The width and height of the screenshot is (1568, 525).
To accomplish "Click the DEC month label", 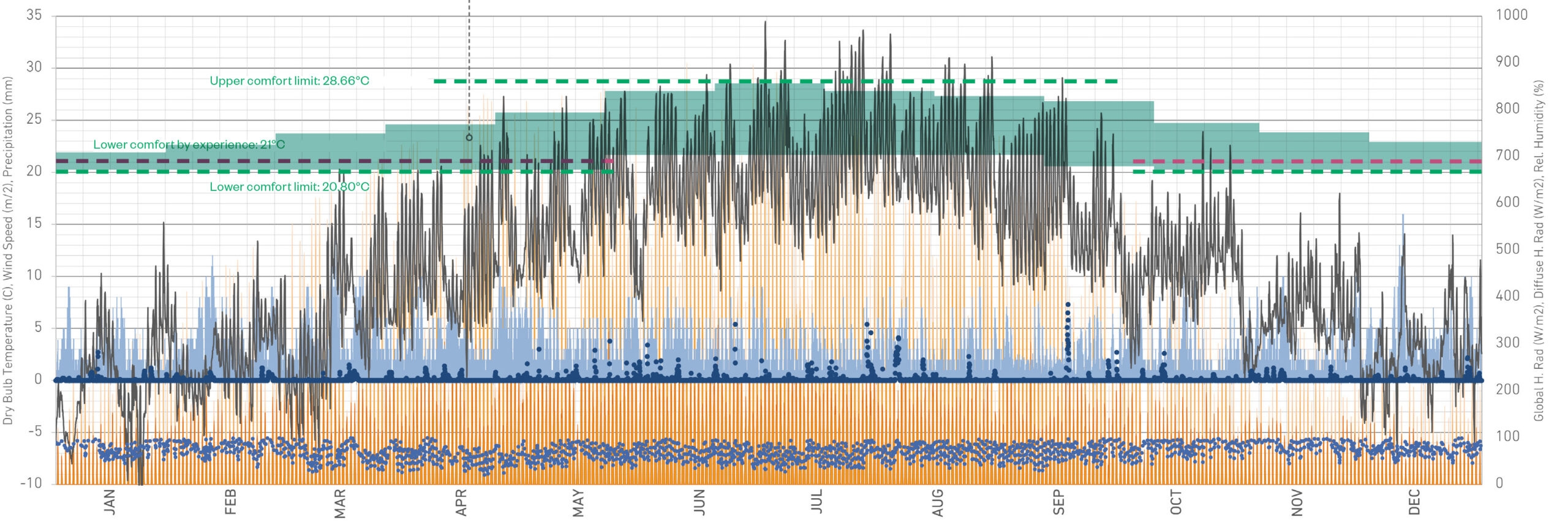I will tap(1414, 502).
